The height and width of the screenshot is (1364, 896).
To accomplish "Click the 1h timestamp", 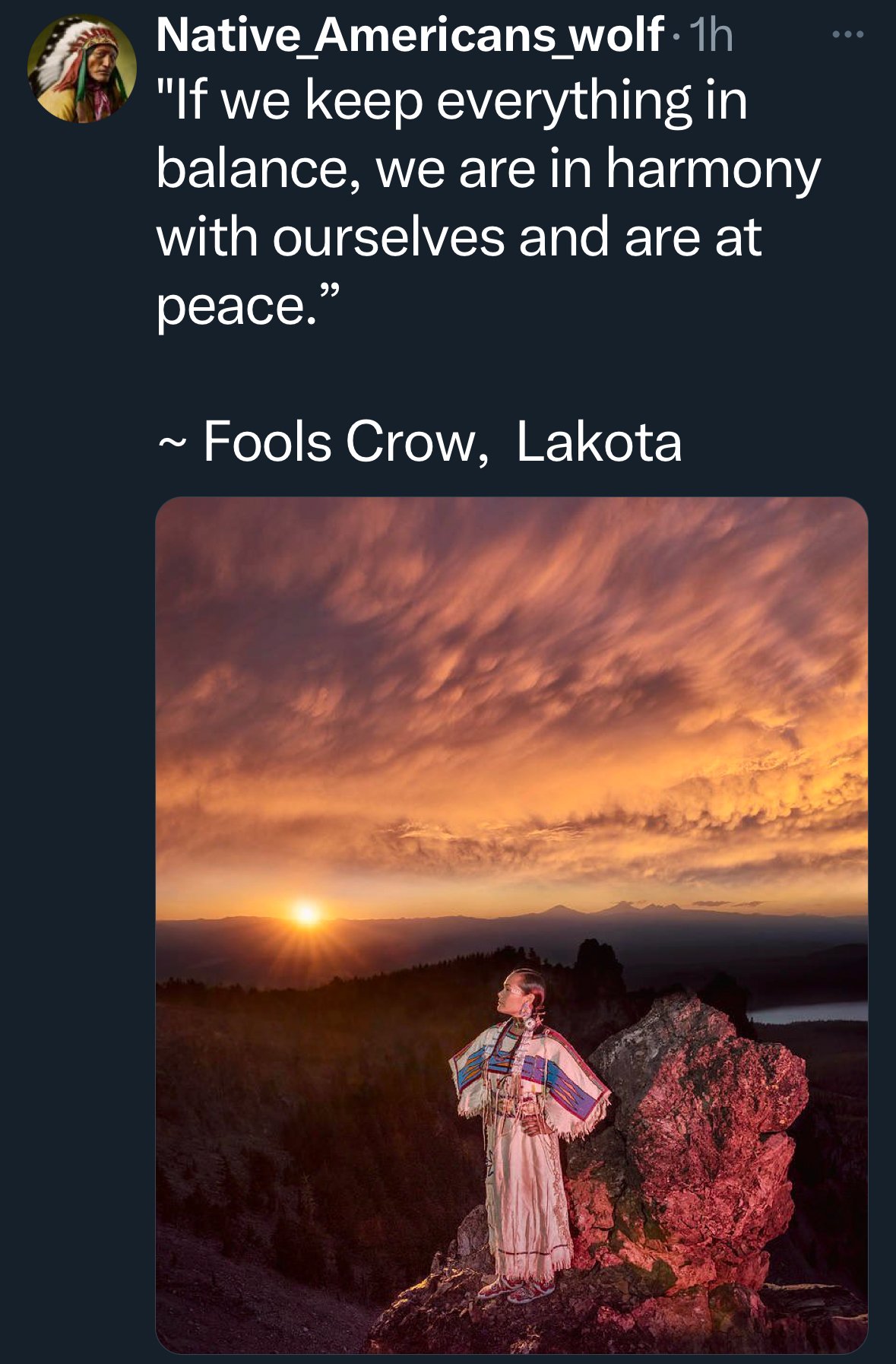I will pyautogui.click(x=710, y=36).
